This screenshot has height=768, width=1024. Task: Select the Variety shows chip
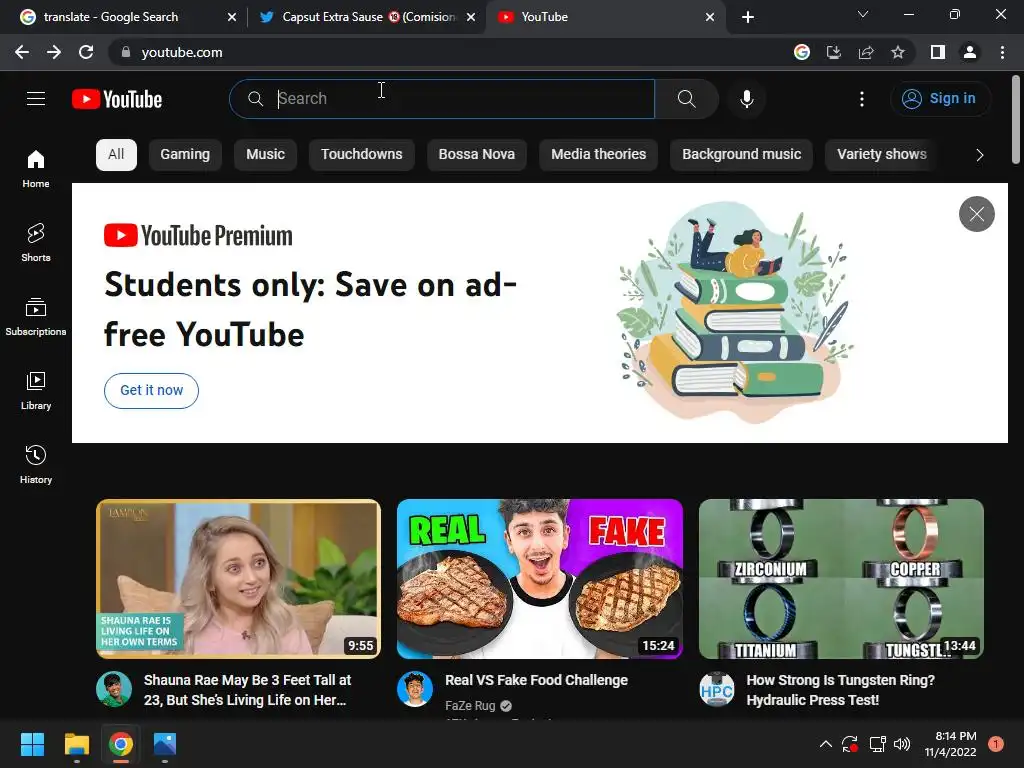(882, 155)
